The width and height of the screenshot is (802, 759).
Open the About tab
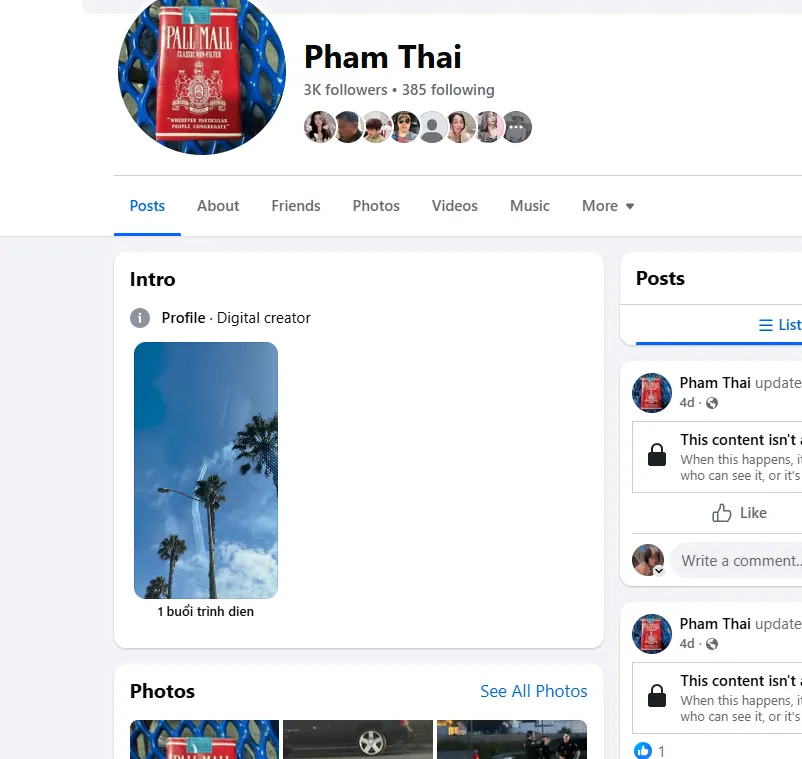coord(218,206)
